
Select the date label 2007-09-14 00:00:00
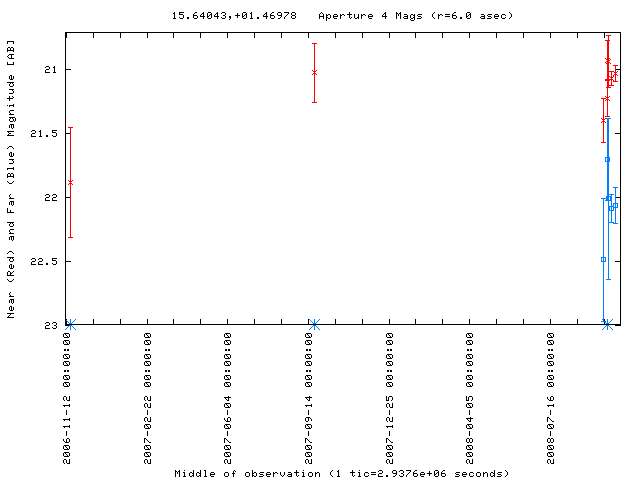click(309, 398)
